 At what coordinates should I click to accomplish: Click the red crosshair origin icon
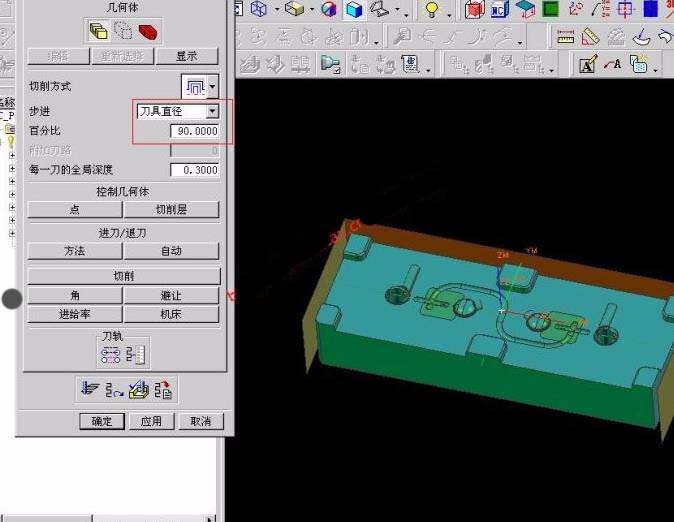[625, 9]
